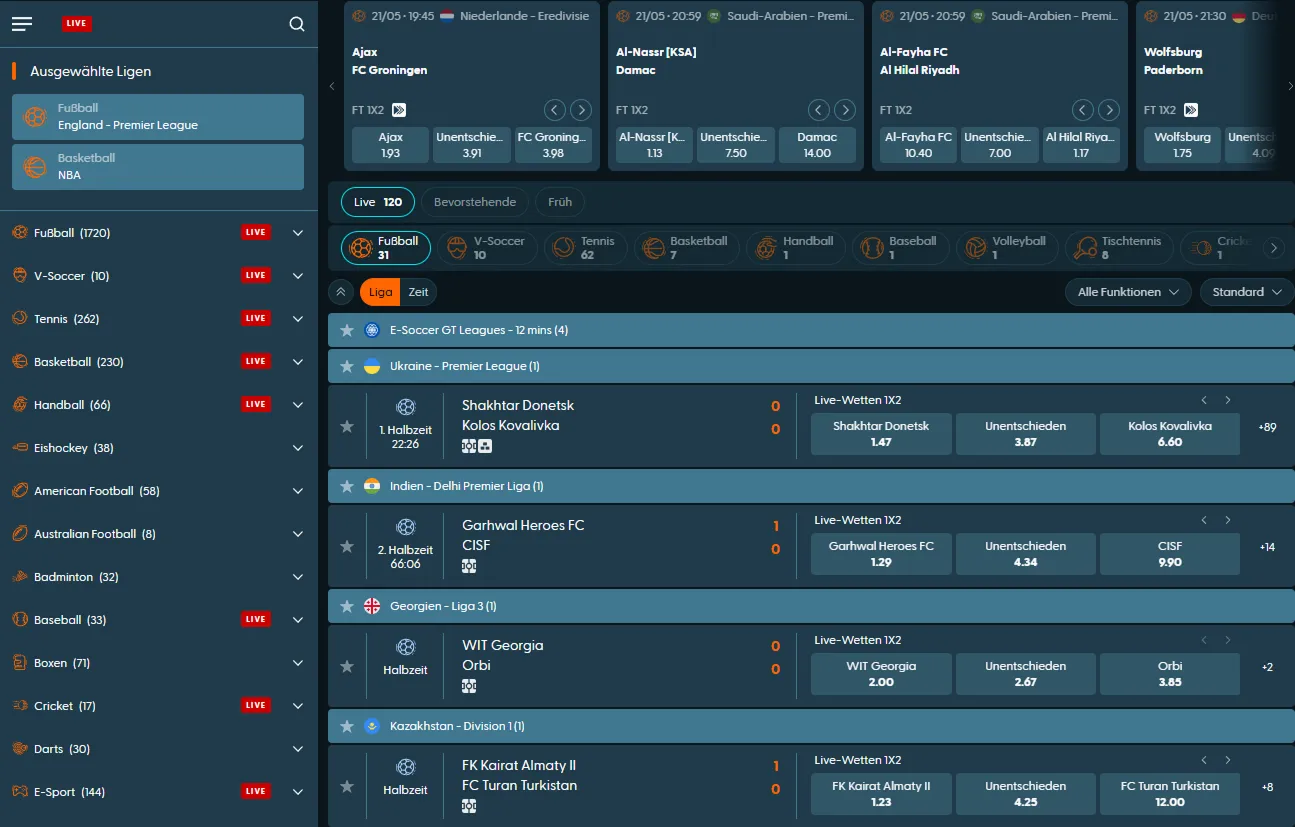Favorite the Georgien - Liga 3 star
Screen dimensions: 1295x827
347,606
